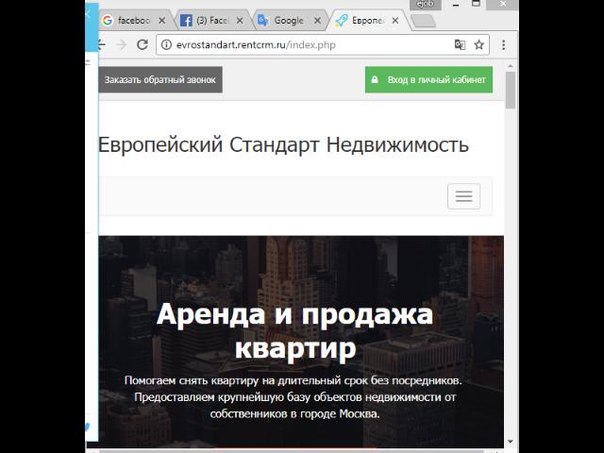Viewport: 604px width, 453px height.
Task: Click the scrollbar up arrow
Action: [510, 67]
